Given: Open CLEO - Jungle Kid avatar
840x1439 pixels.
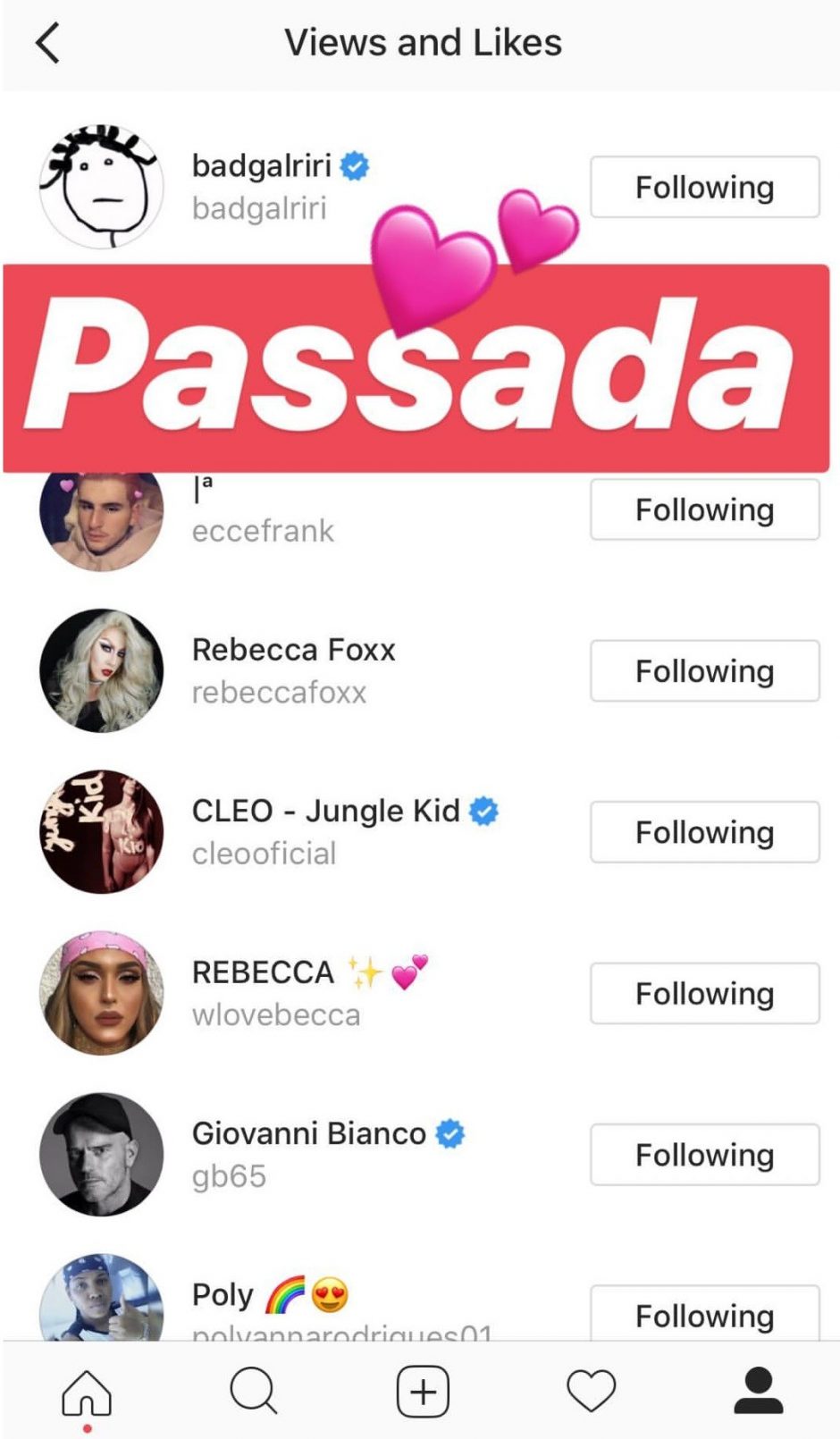Looking at the screenshot, I should 102,831.
